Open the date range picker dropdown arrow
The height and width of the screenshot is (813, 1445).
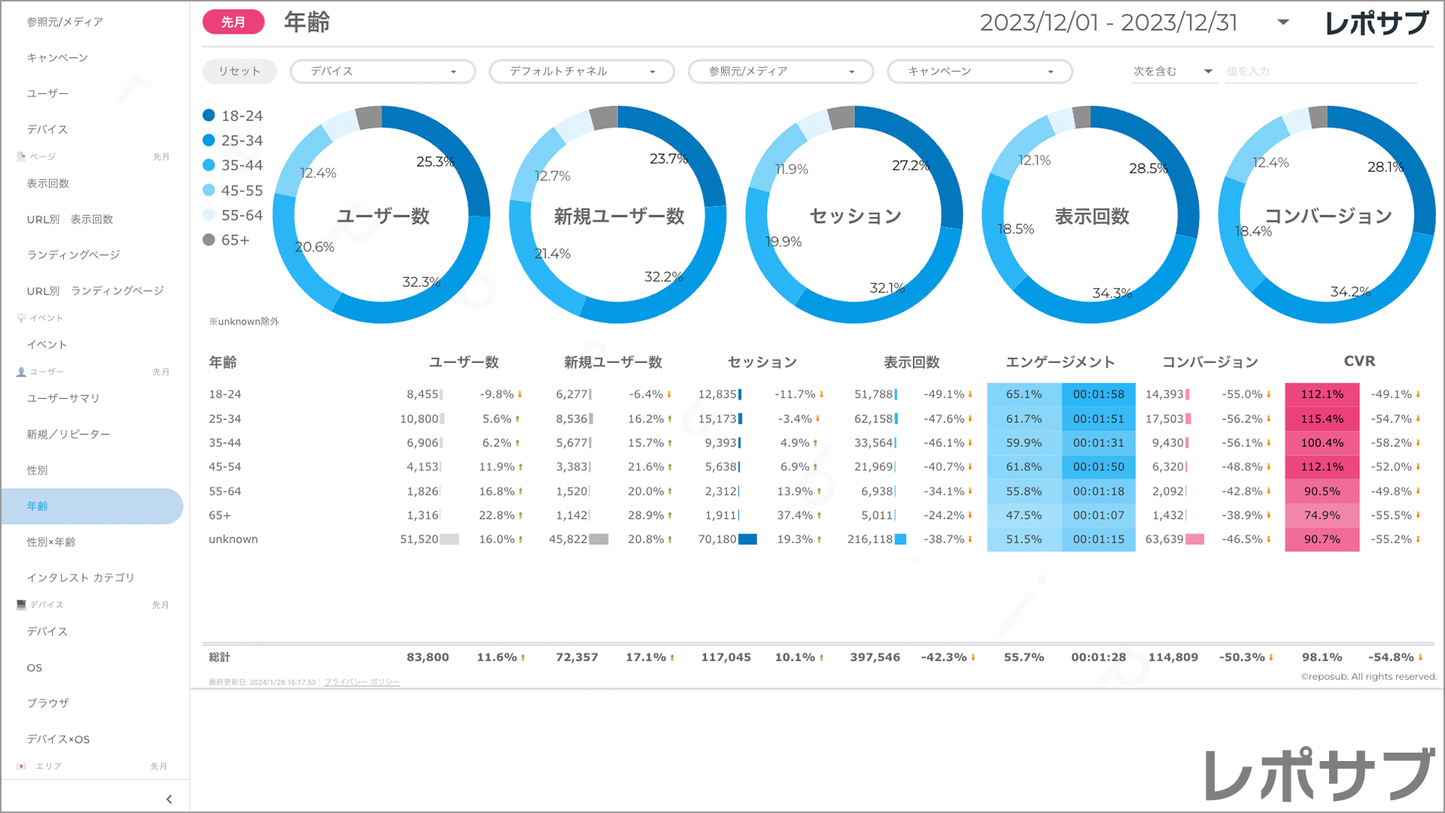pyautogui.click(x=1283, y=23)
